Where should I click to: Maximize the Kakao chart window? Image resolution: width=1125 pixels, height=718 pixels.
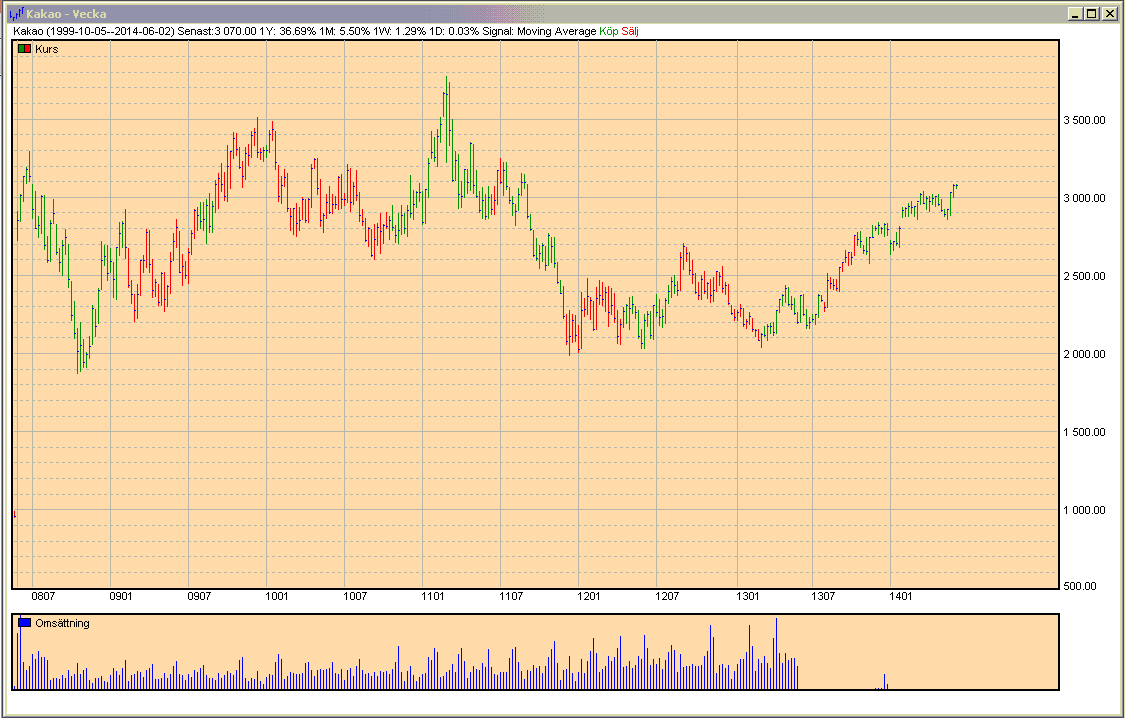coord(1091,14)
